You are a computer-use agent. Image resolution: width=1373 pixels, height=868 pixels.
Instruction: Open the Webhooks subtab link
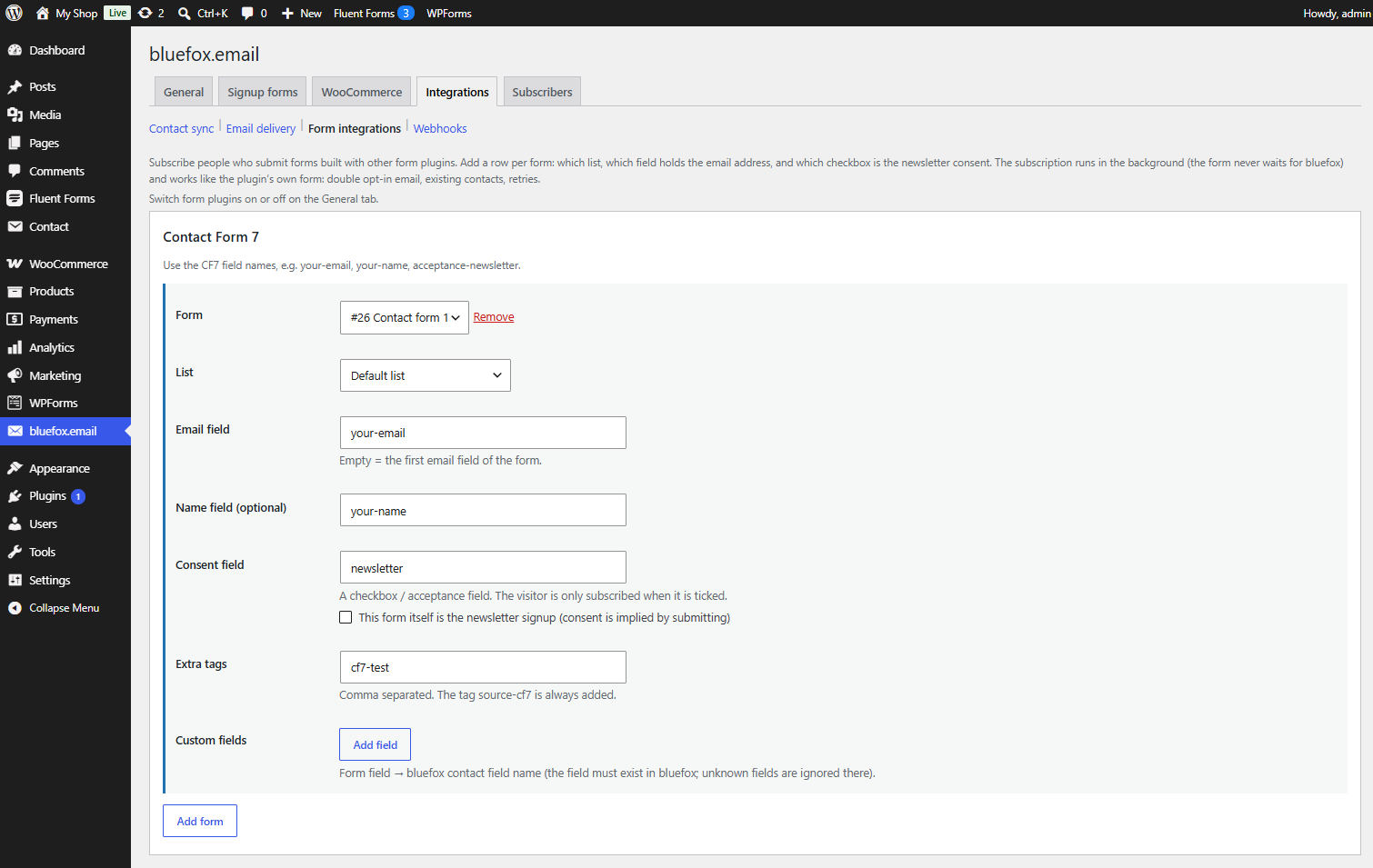point(440,128)
